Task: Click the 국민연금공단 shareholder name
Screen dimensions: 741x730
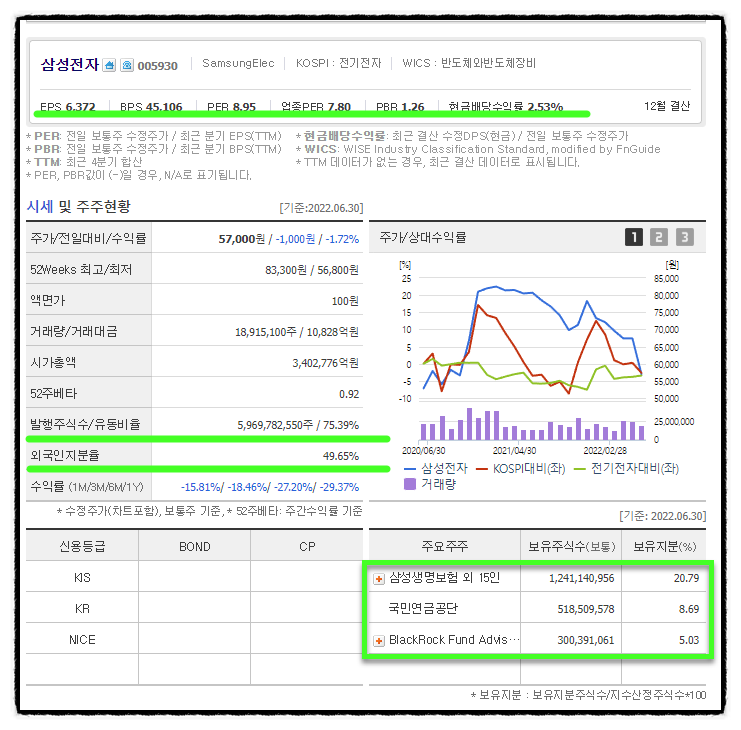Action: [x=423, y=609]
